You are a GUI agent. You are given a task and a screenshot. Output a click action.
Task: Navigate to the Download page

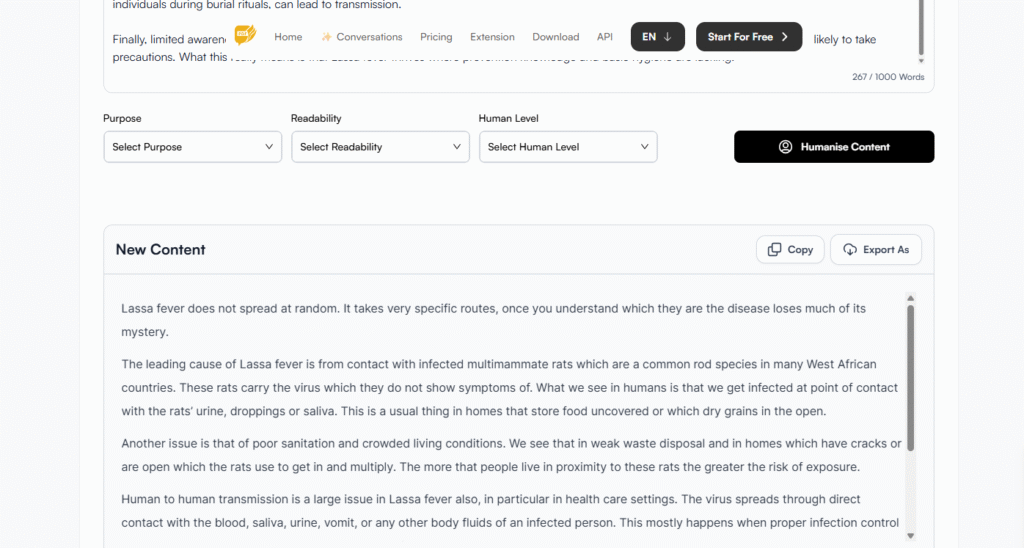coord(556,37)
